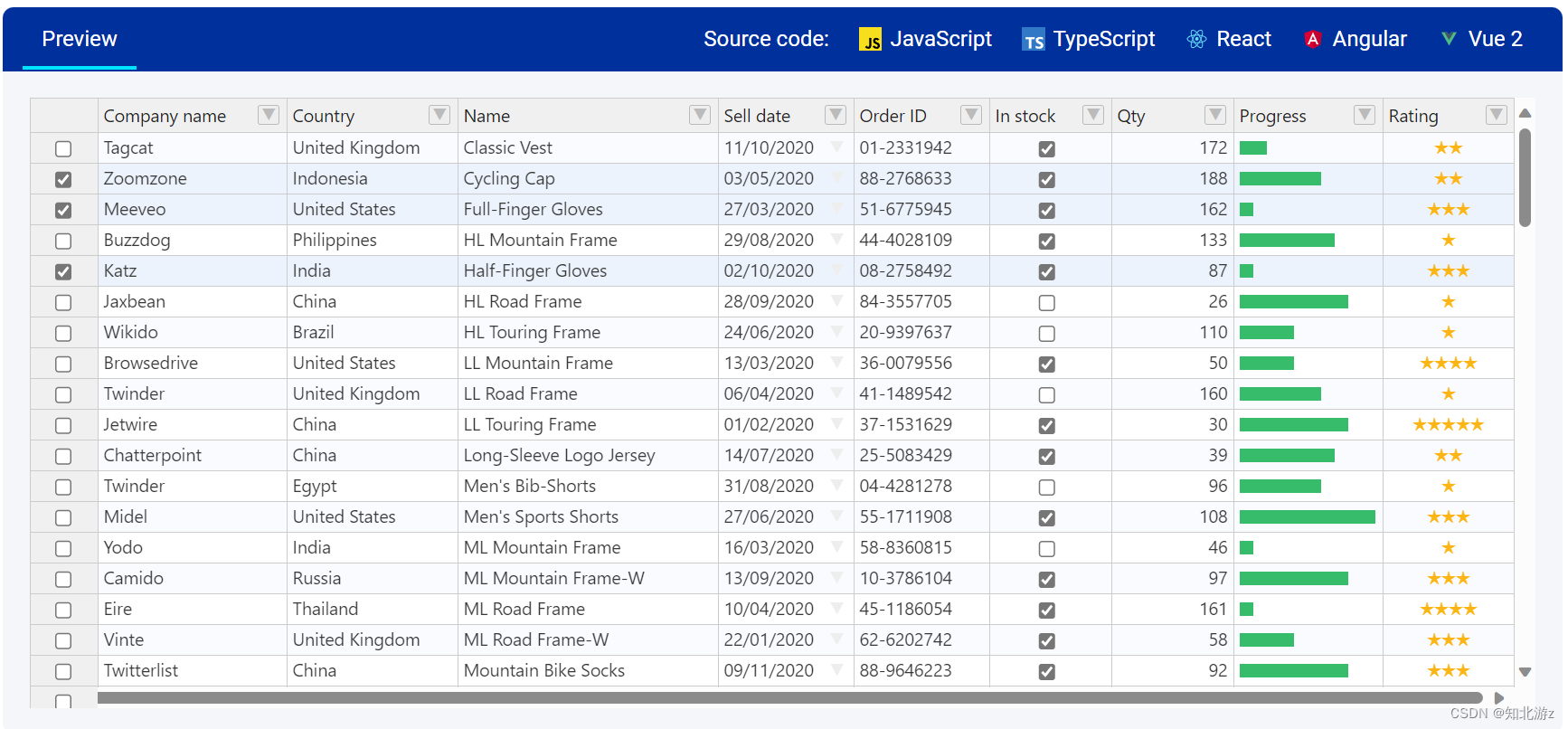Open the In stock column filter
1568x729 pixels.
point(1093,115)
